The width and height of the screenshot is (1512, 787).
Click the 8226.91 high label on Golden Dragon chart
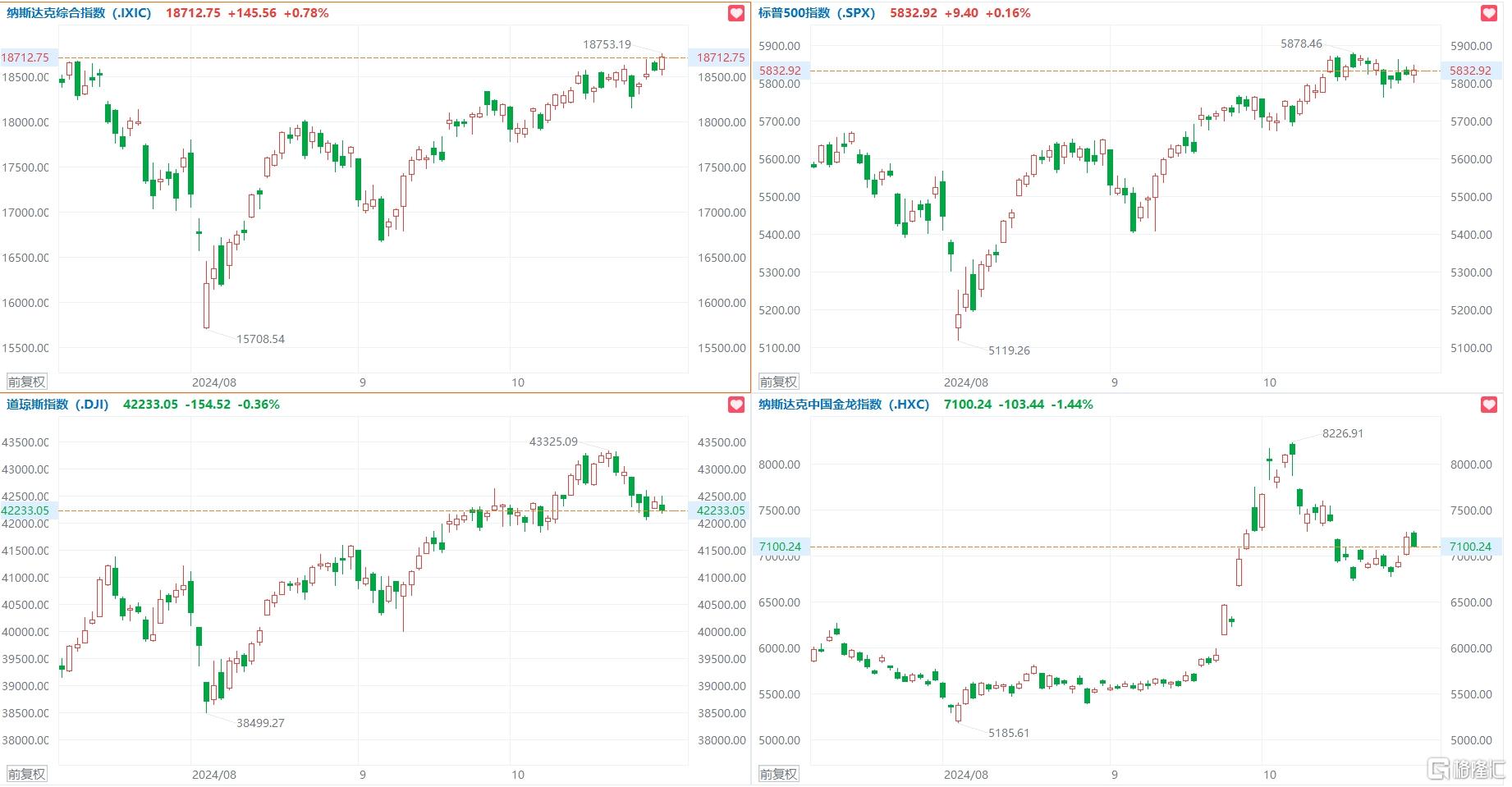coord(1342,433)
